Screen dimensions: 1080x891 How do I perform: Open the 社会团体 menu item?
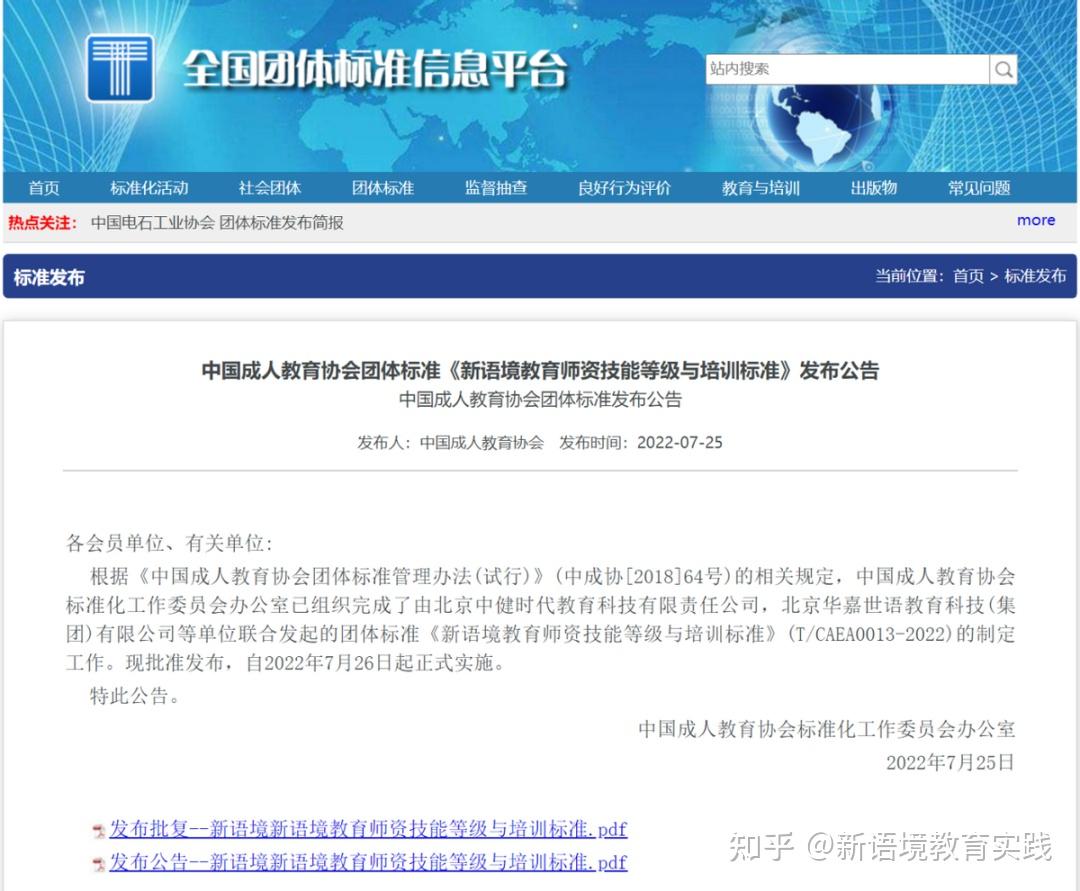(x=269, y=188)
